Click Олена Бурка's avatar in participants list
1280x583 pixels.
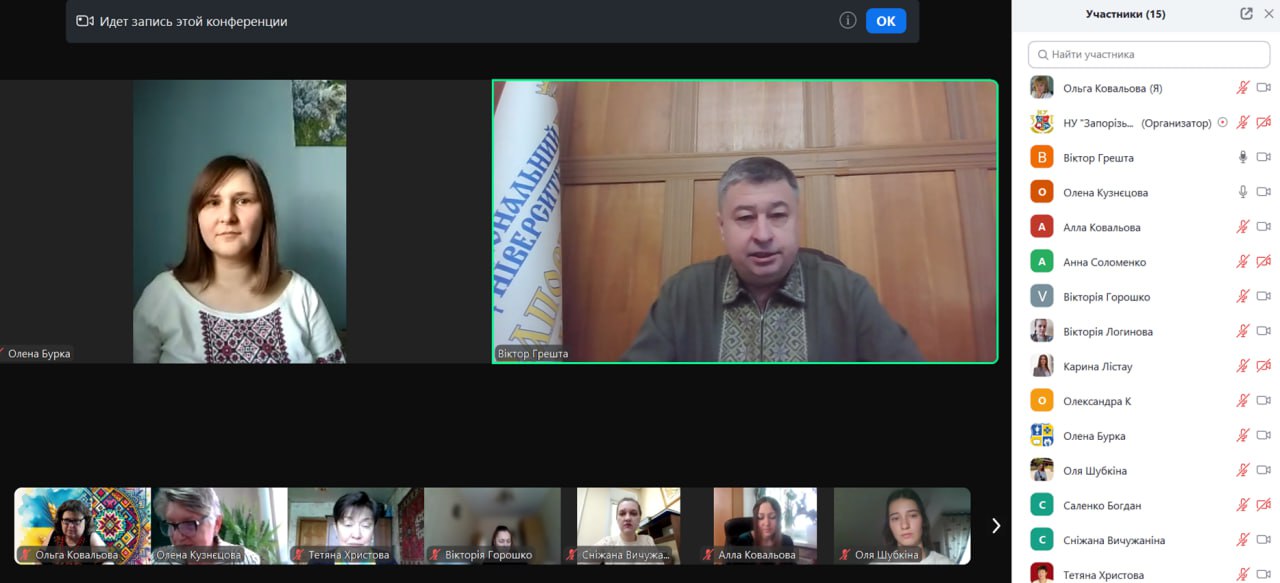tap(1042, 436)
